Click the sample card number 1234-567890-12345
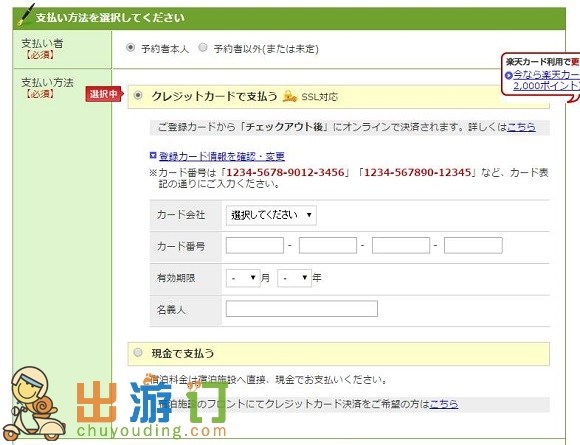The height and width of the screenshot is (445, 580). [x=418, y=172]
